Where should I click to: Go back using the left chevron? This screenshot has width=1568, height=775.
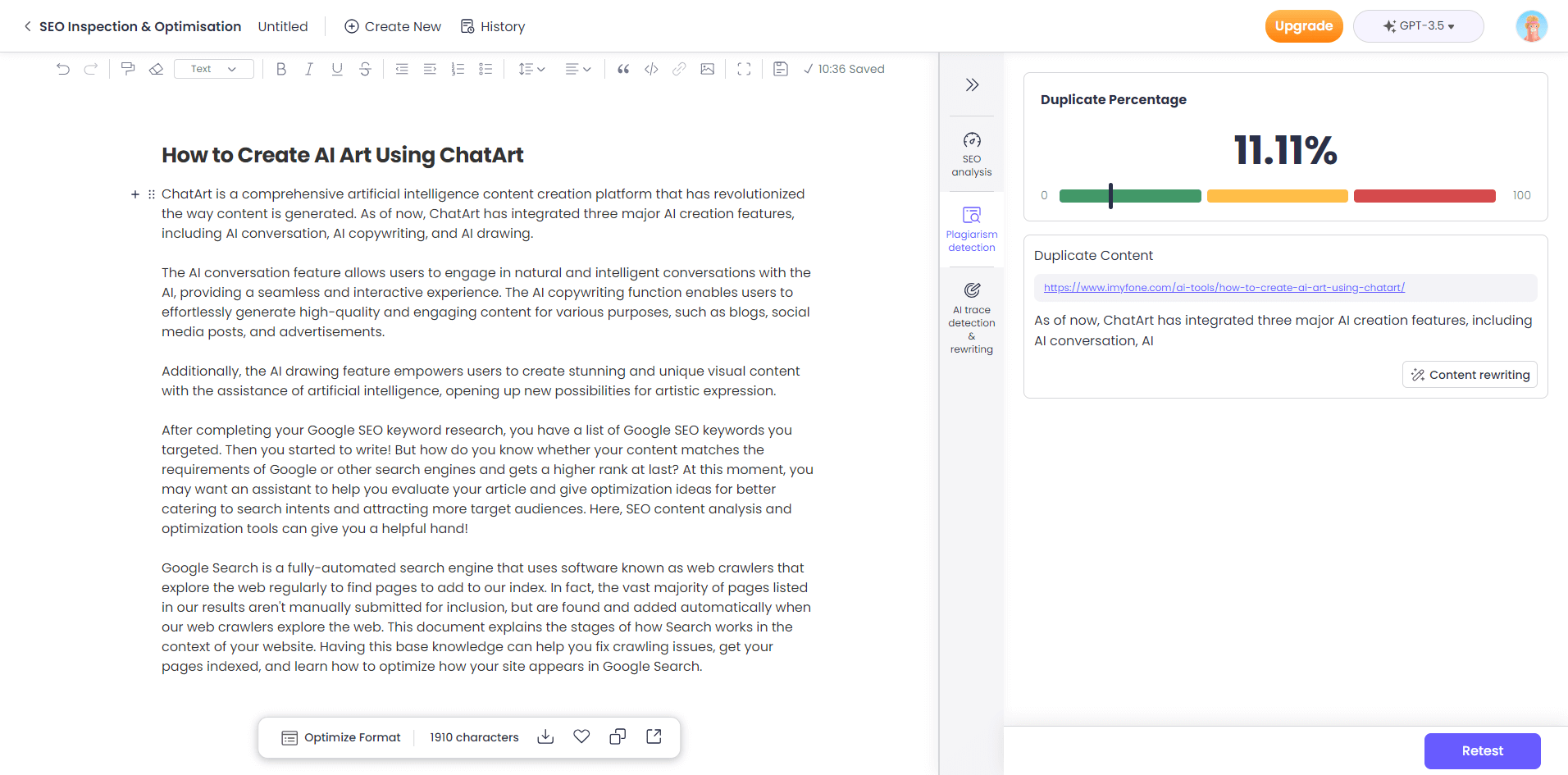(x=27, y=26)
